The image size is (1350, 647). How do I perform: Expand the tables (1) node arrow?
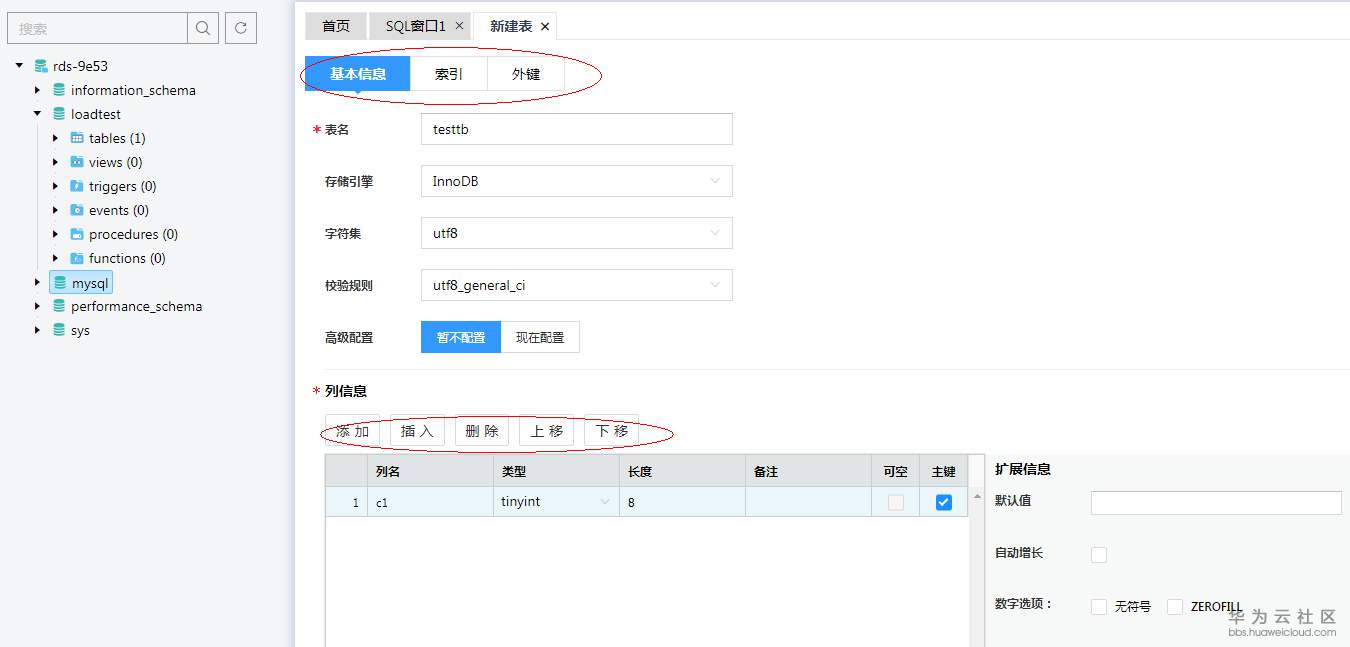[x=55, y=138]
